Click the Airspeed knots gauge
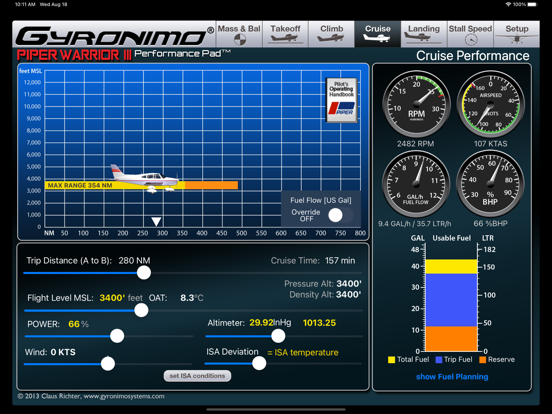Screen dimensions: 552x414 [490, 104]
